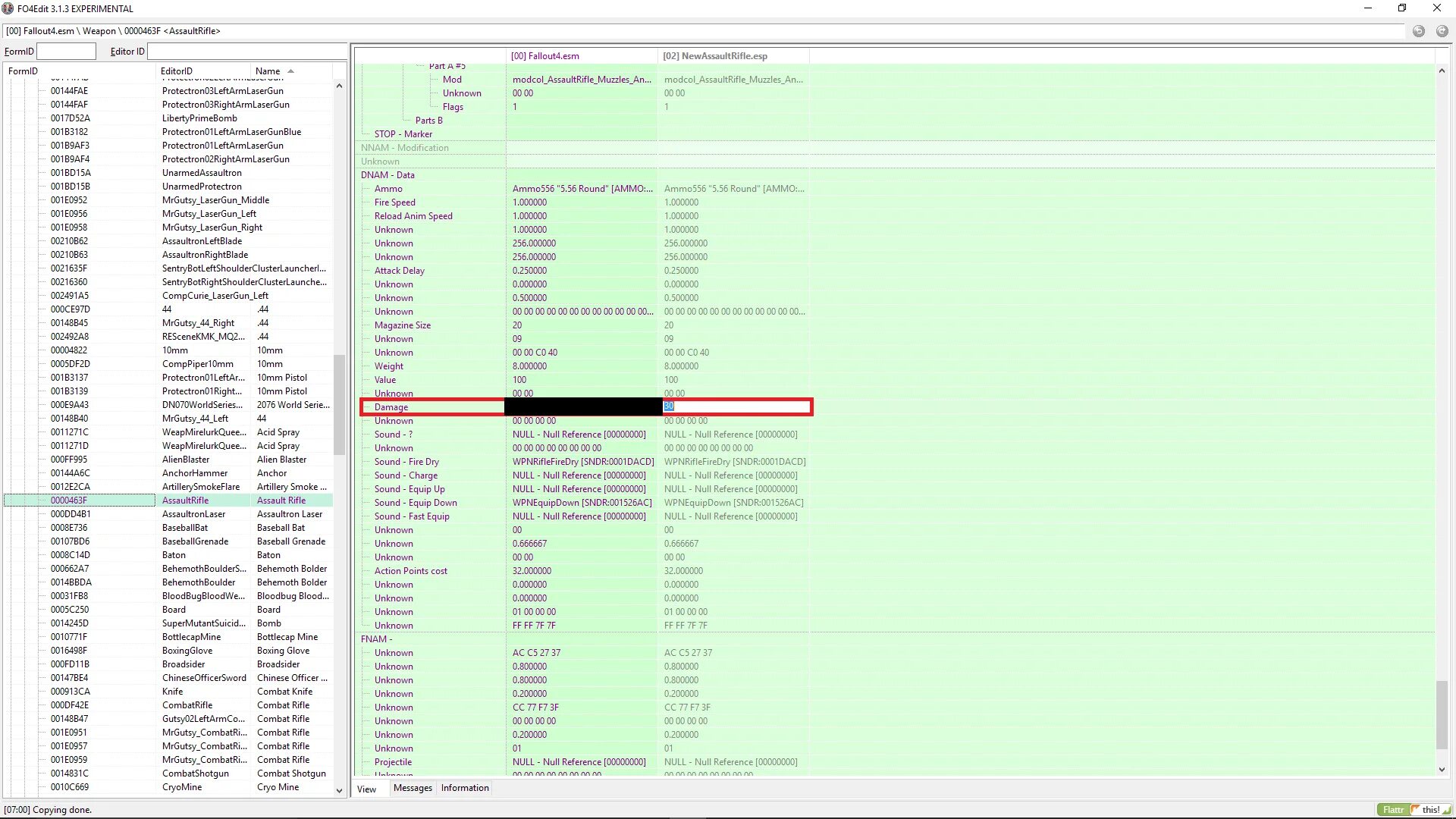Viewport: 1456px width, 819px height.
Task: Select the AnchorHammer record 00144A6C
Action: click(168, 473)
